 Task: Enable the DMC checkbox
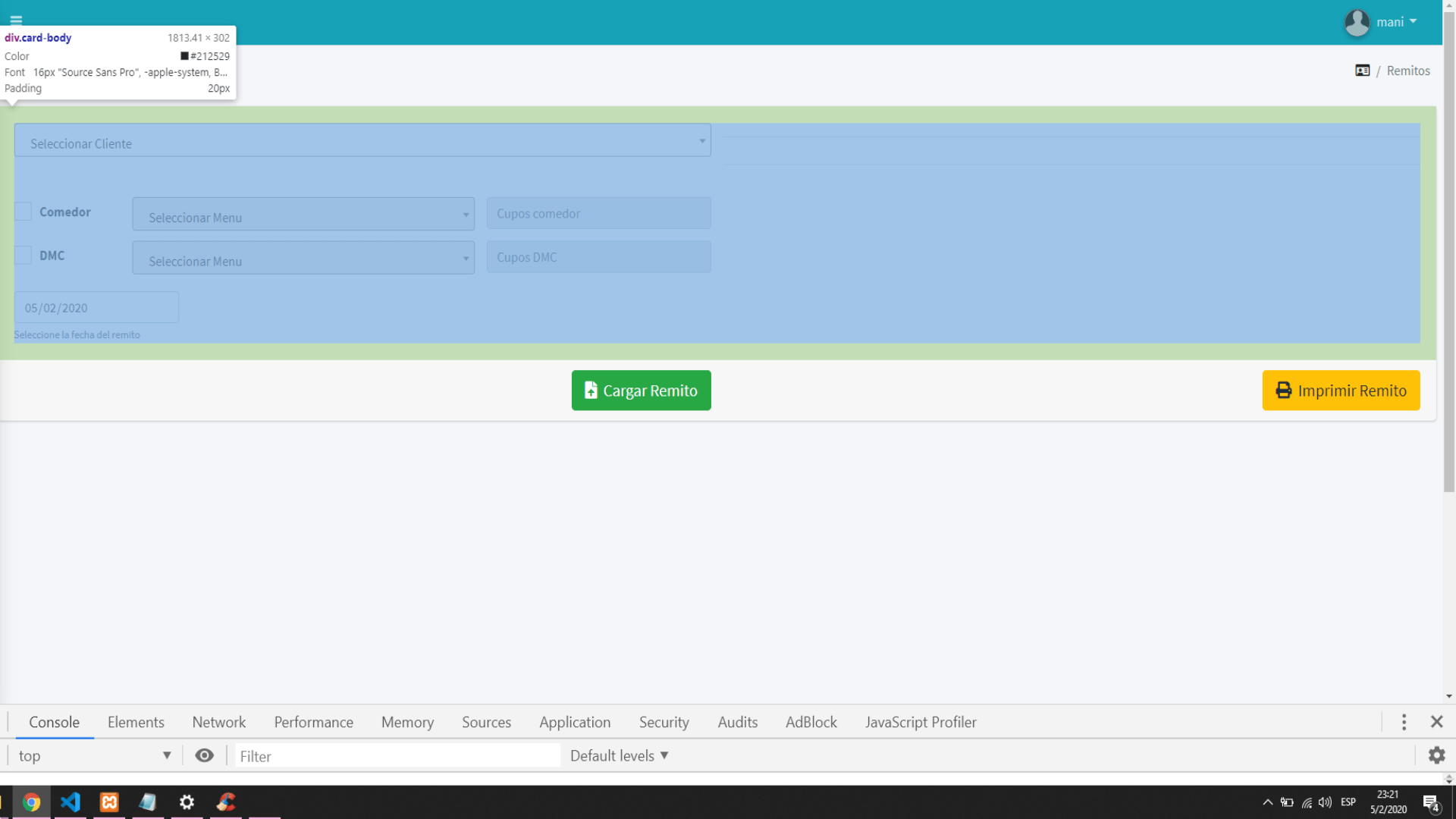22,256
